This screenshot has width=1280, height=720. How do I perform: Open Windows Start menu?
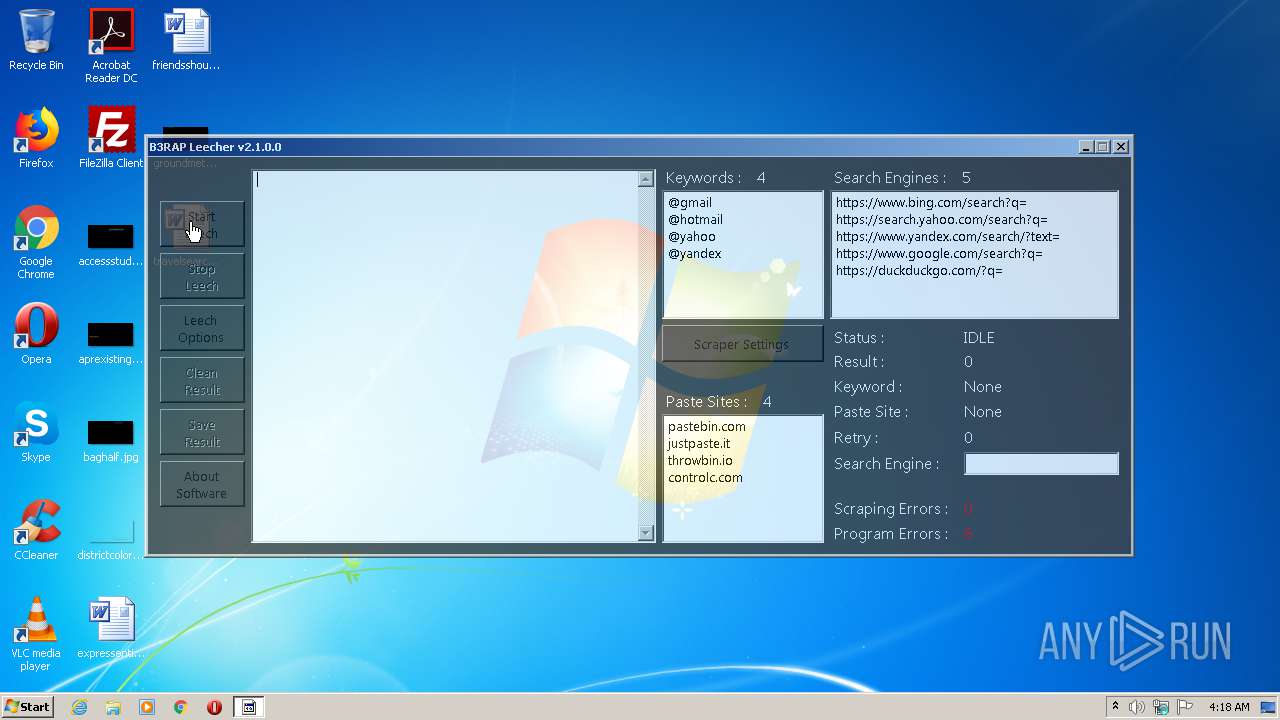tap(28, 706)
